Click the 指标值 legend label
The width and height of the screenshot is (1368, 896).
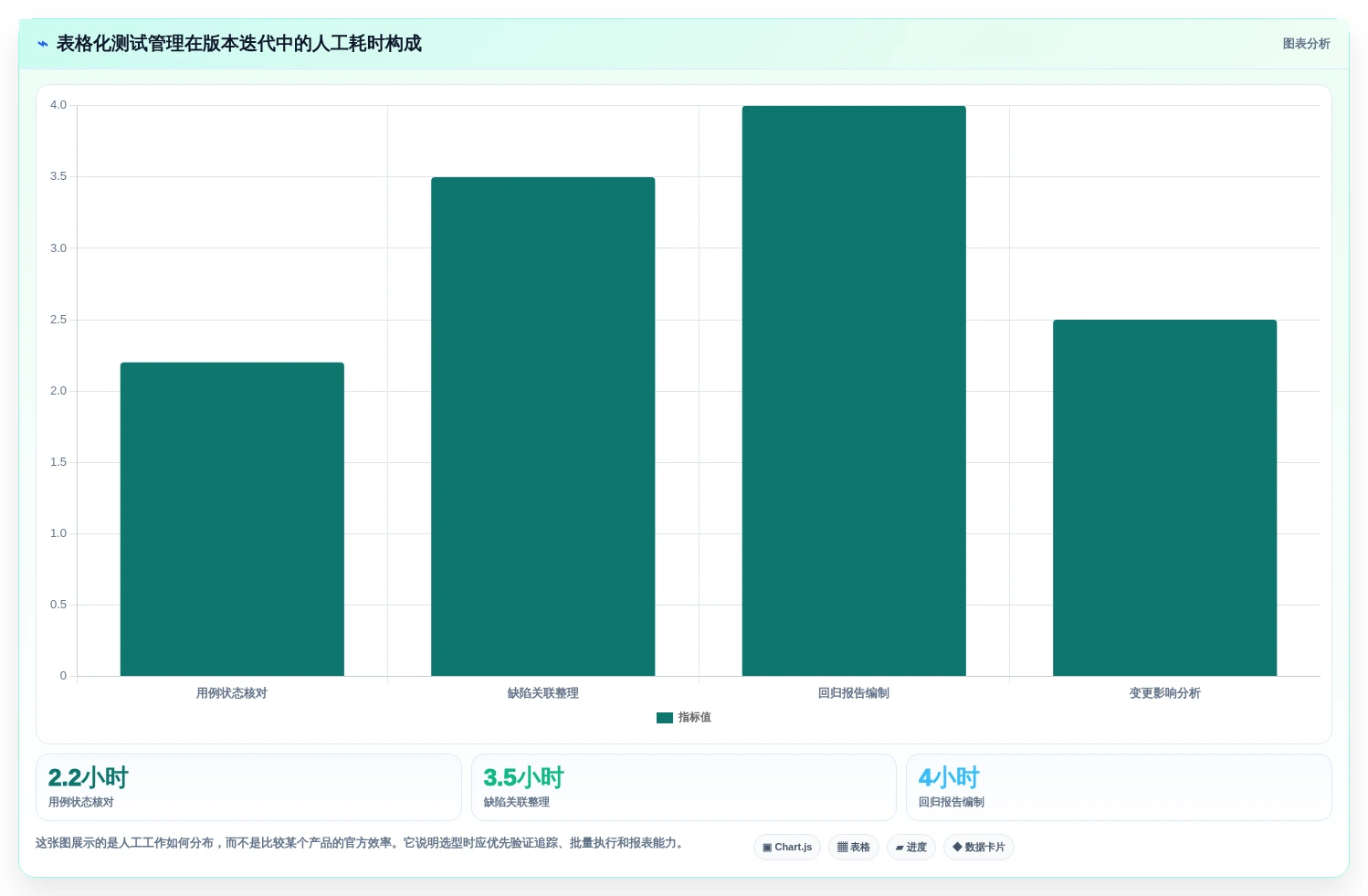tap(694, 718)
